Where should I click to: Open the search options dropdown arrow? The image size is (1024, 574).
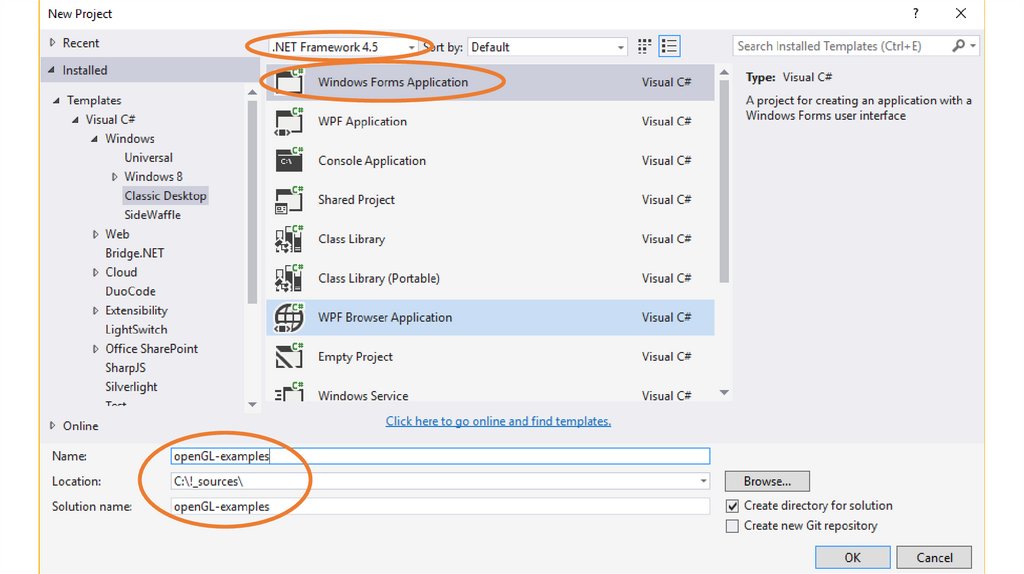pos(973,46)
